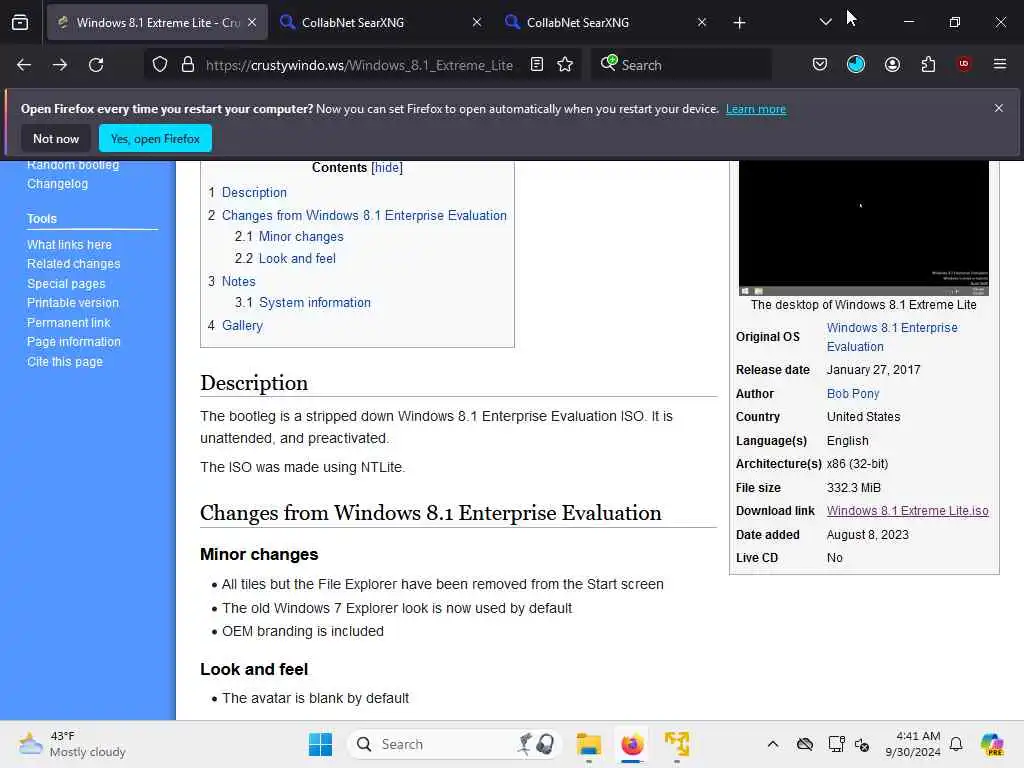Click the browser Search box

680,65
